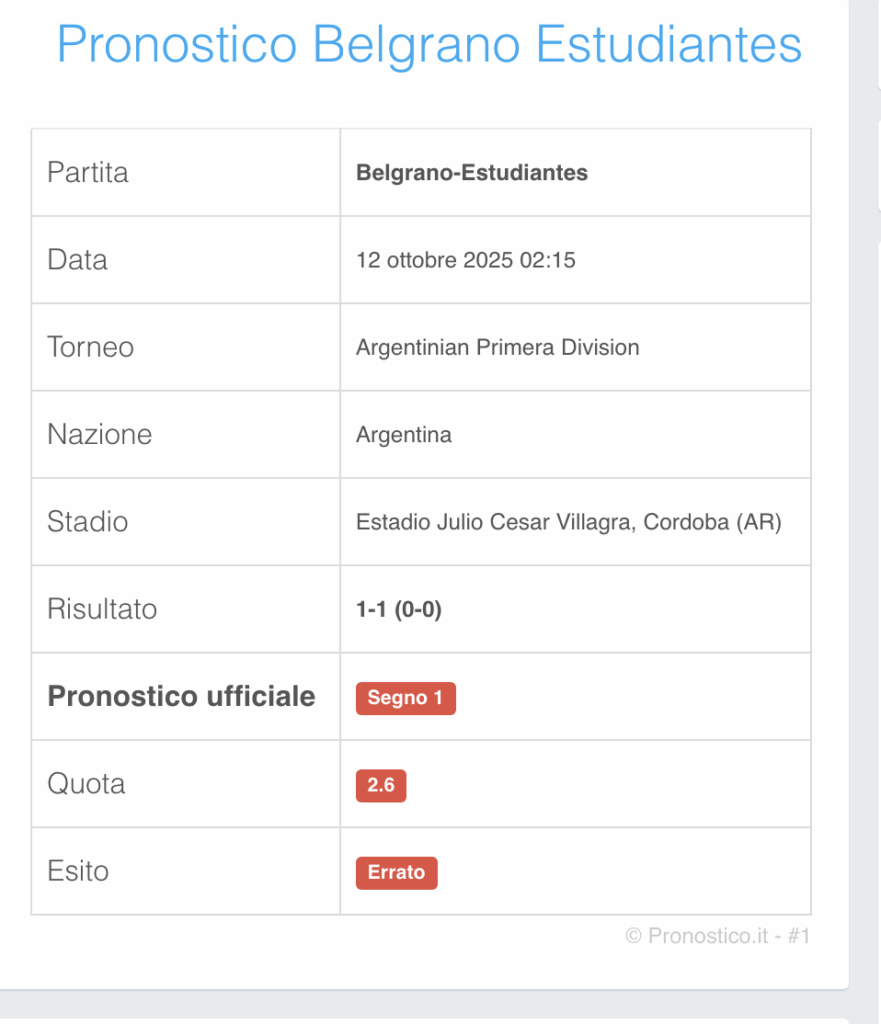Click the Pronostico ufficiale label

[181, 696]
